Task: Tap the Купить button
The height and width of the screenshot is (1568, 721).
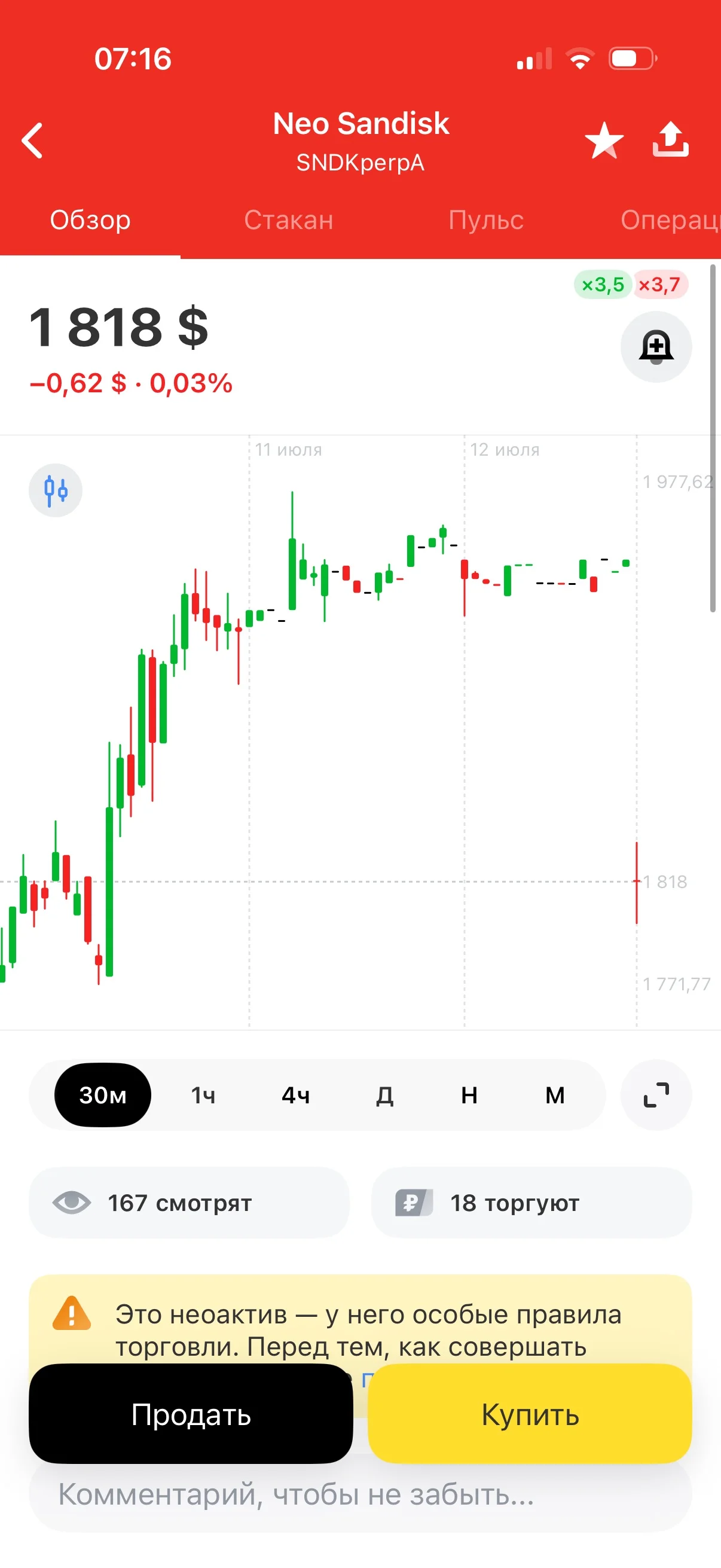Action: (x=530, y=1413)
